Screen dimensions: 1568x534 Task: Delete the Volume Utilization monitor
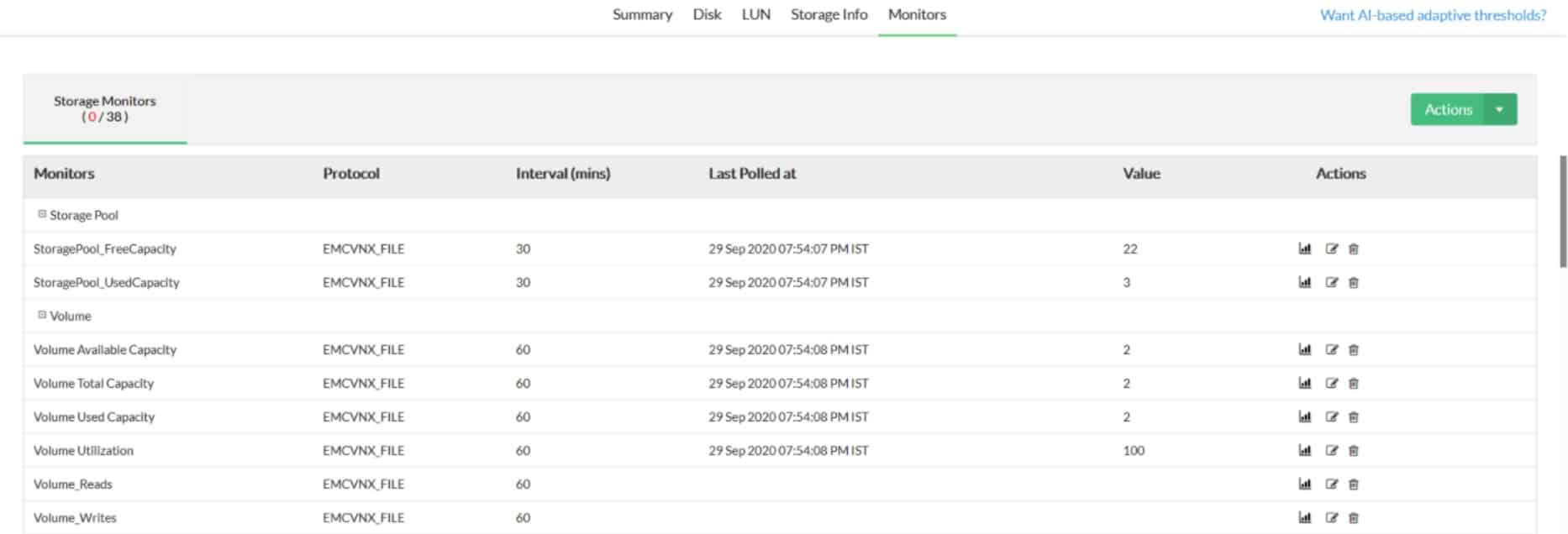[1354, 450]
